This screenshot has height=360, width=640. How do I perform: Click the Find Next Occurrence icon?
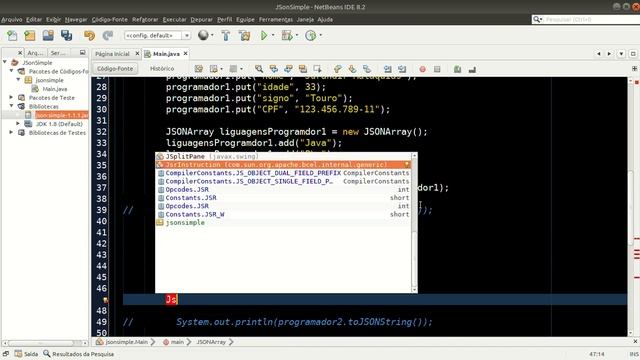click(x=288, y=69)
